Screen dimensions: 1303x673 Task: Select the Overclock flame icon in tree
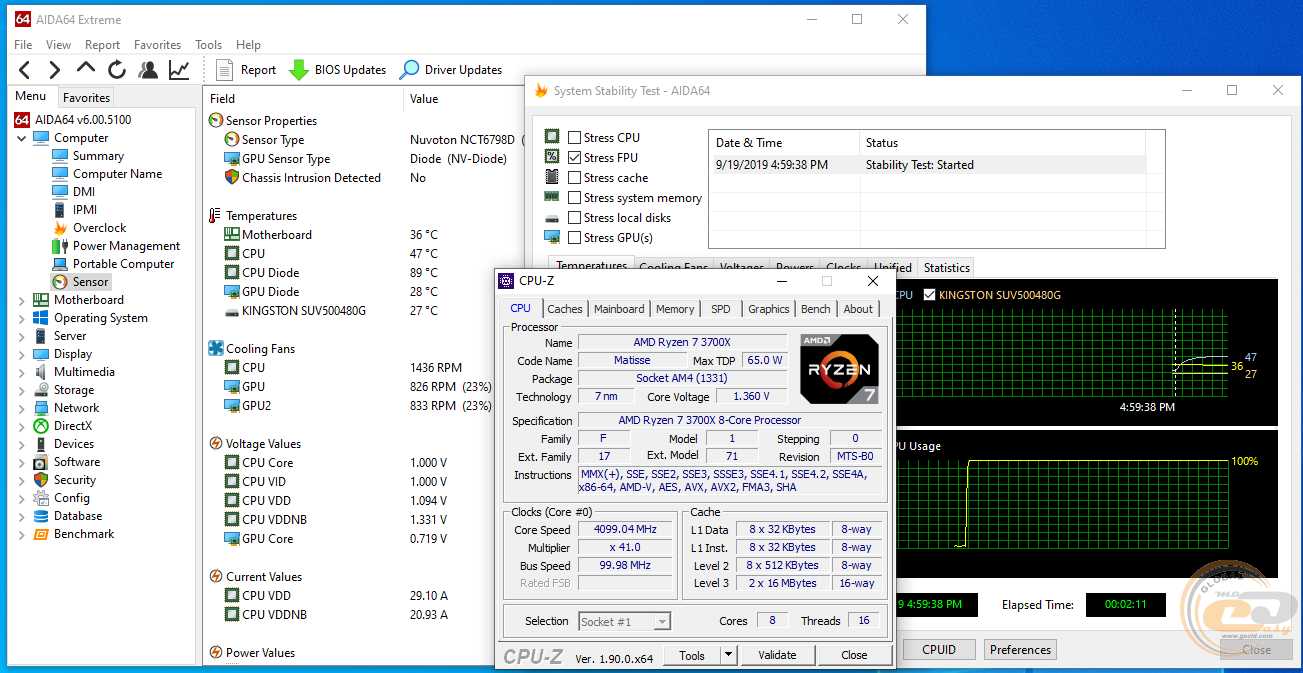61,228
